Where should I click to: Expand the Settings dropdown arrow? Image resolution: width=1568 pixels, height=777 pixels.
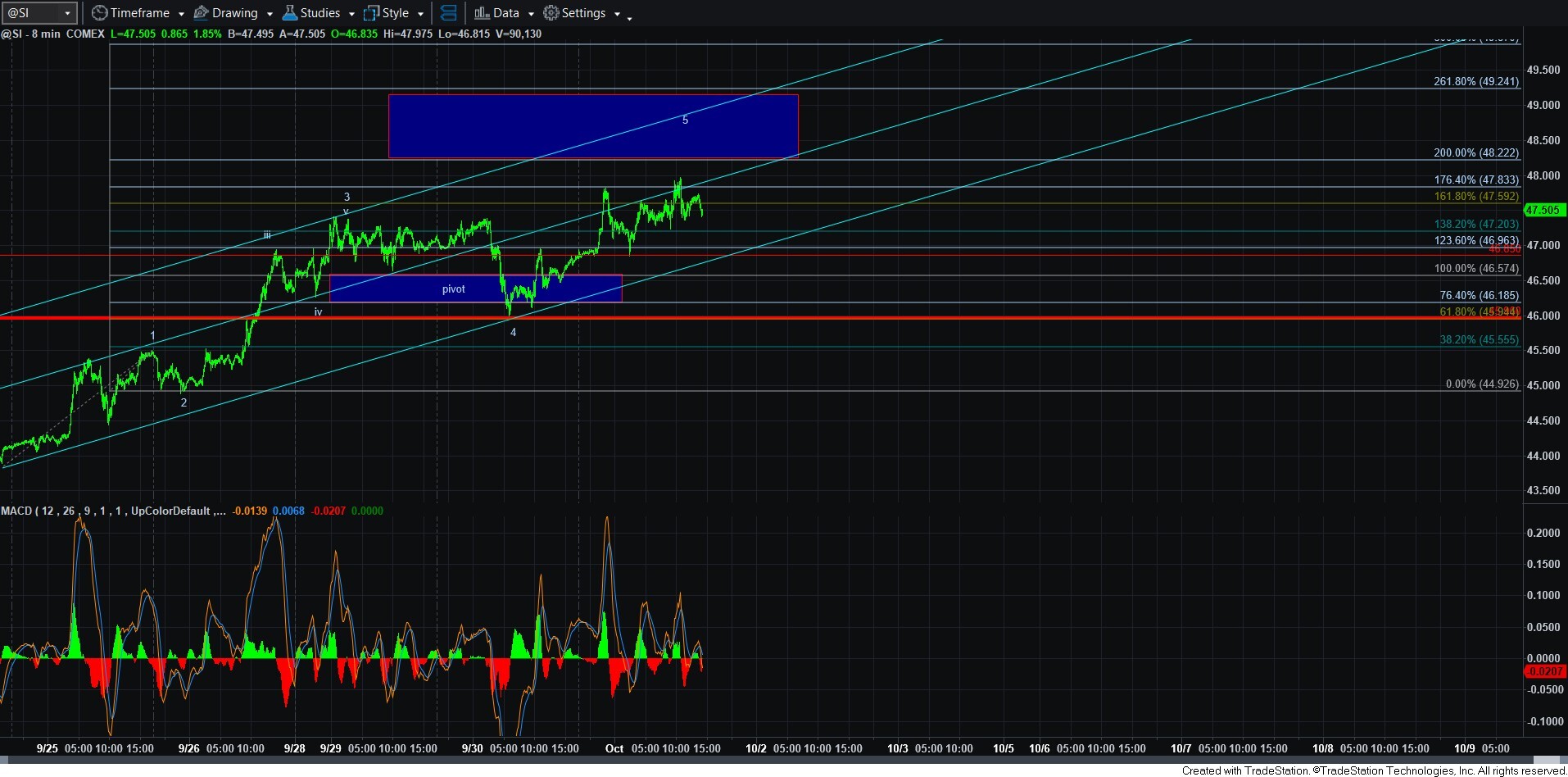(x=617, y=14)
